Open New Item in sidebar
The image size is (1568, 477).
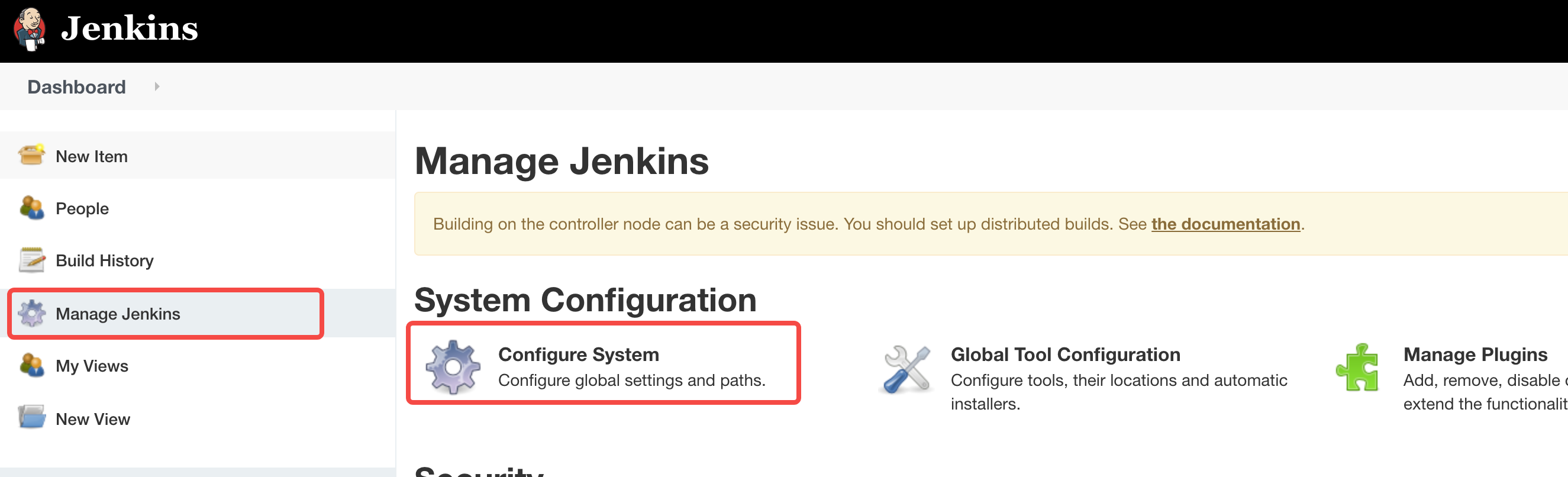click(x=91, y=157)
